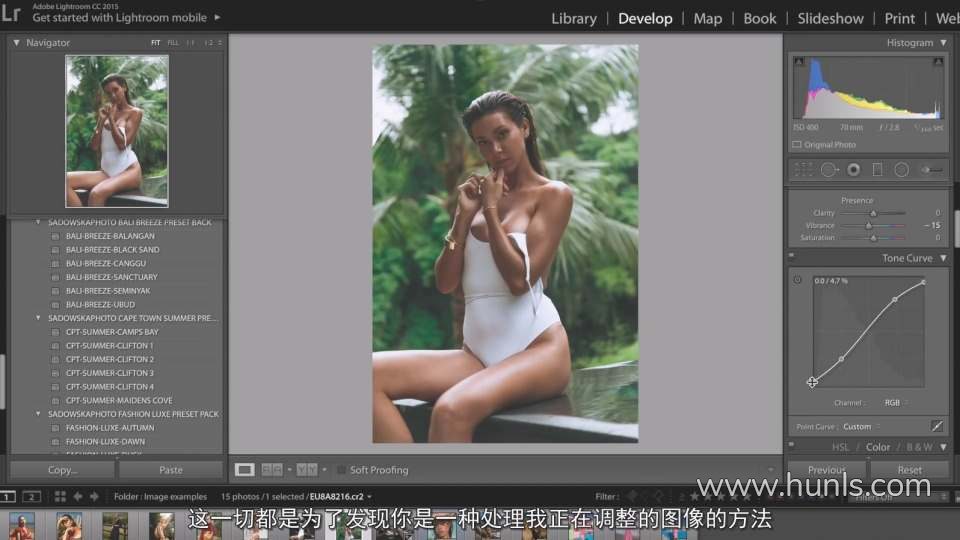The height and width of the screenshot is (540, 960).
Task: Toggle histogram highlight clipping indicator
Action: coord(937,61)
